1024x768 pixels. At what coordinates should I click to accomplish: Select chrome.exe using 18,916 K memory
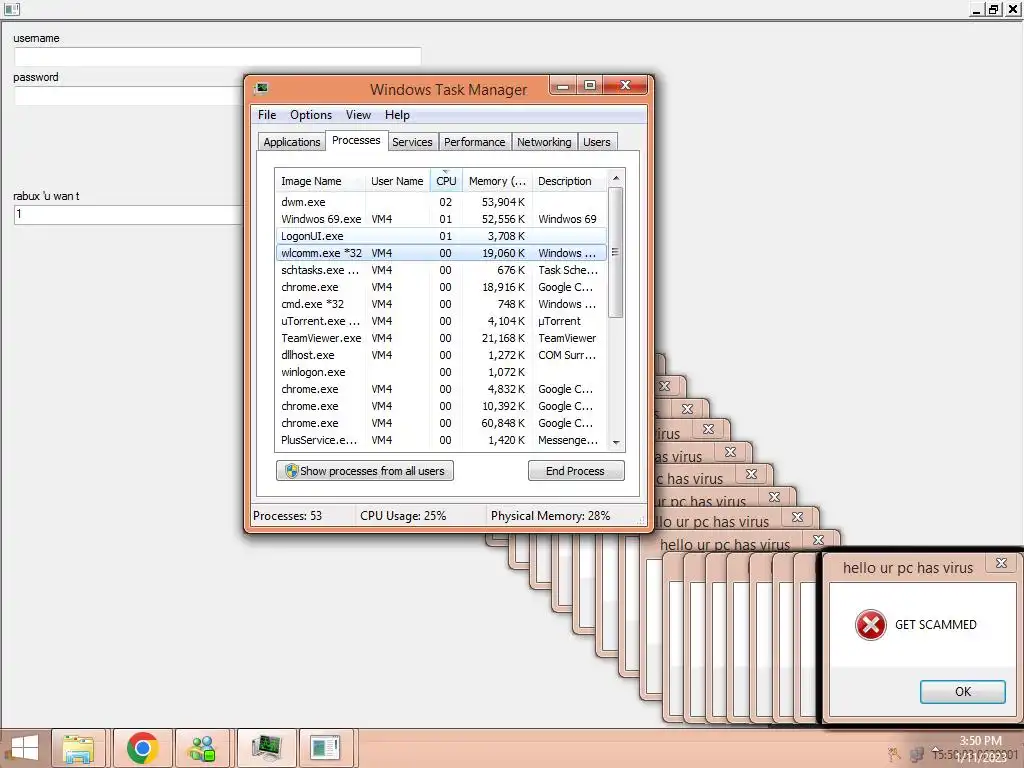click(x=441, y=287)
